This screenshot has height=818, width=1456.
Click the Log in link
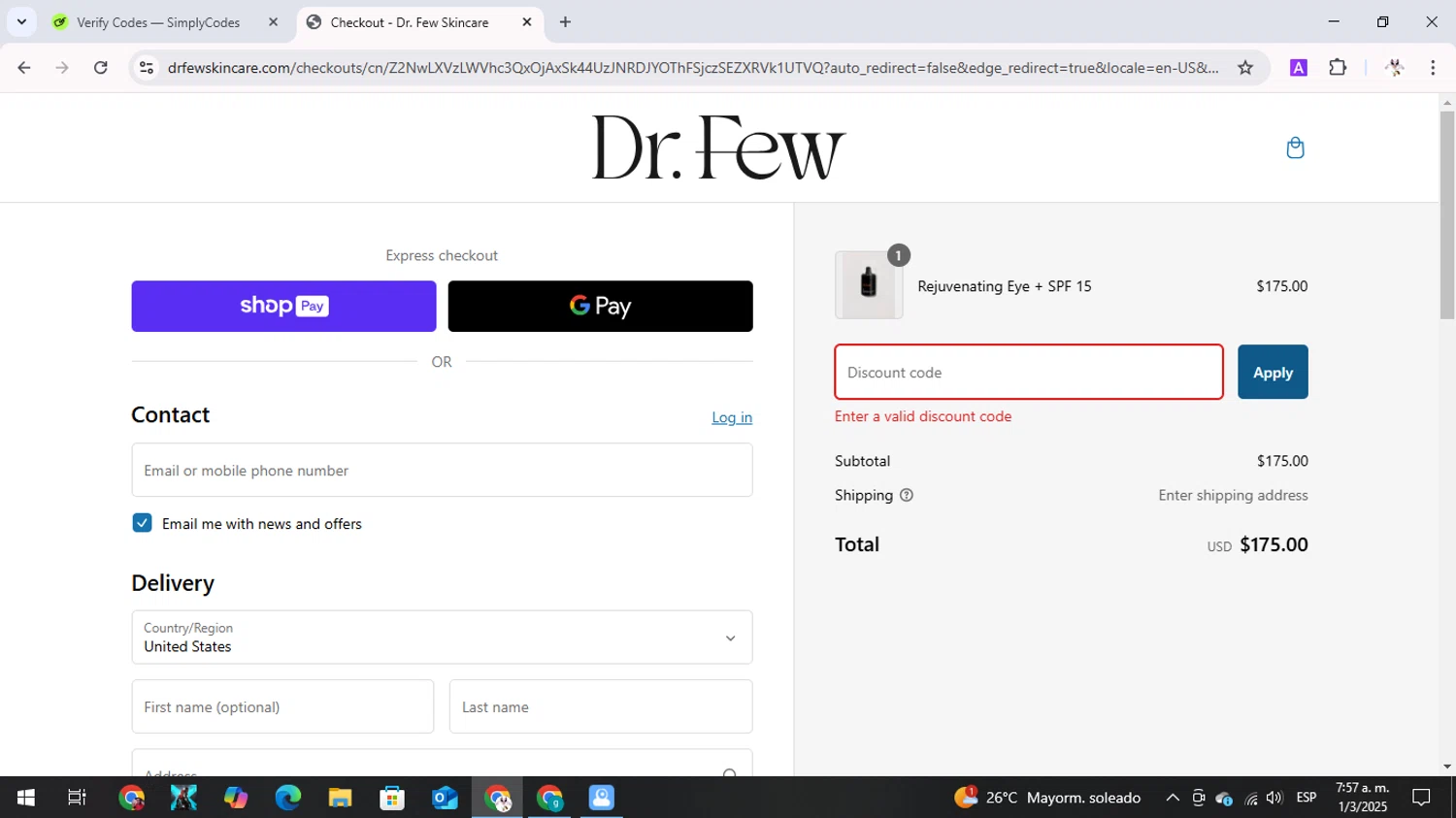(x=732, y=417)
